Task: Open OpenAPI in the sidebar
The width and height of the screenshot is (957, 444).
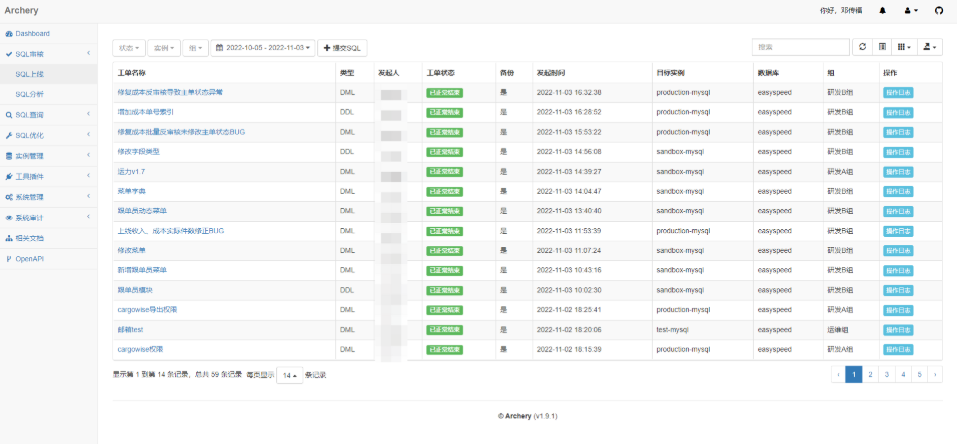Action: 48,258
